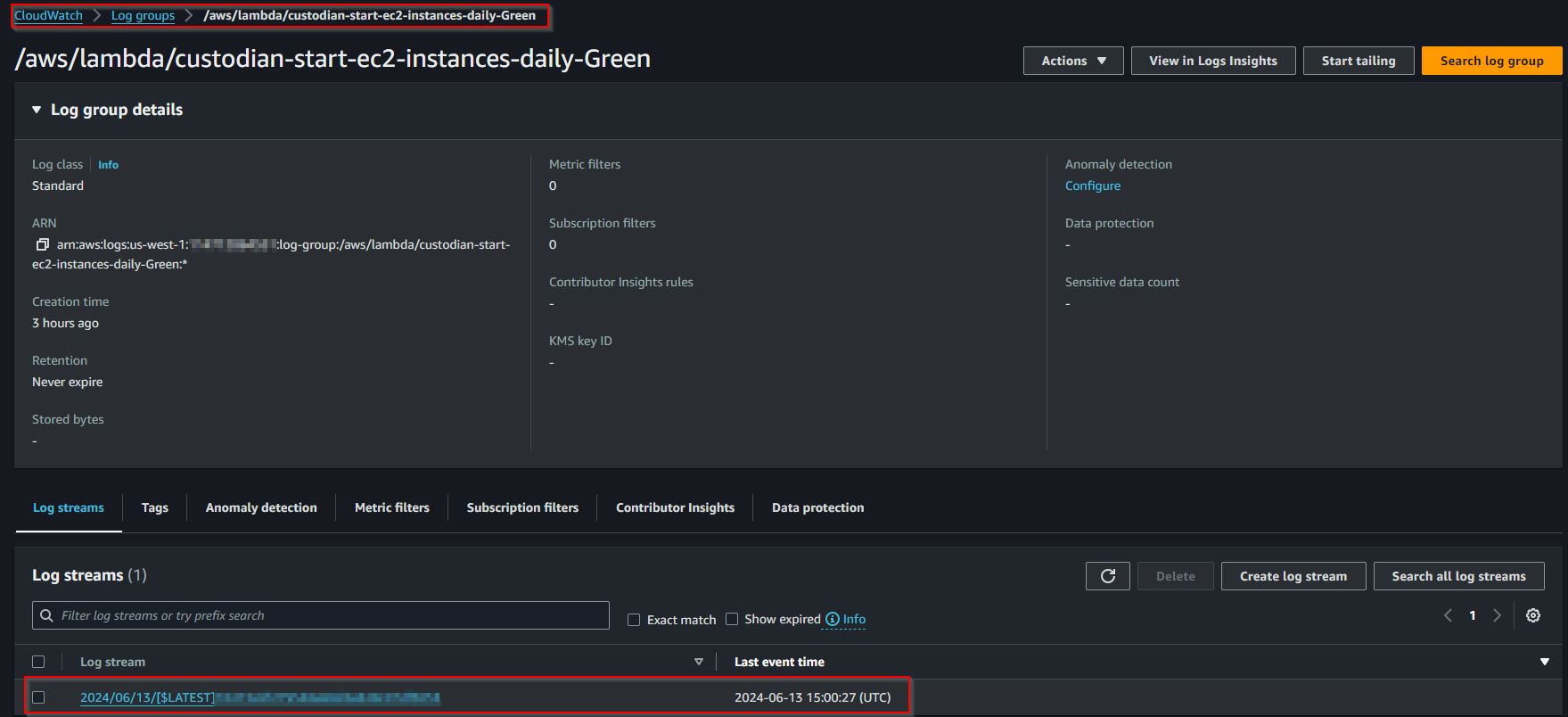Open the Info link beside Log class

click(x=108, y=165)
